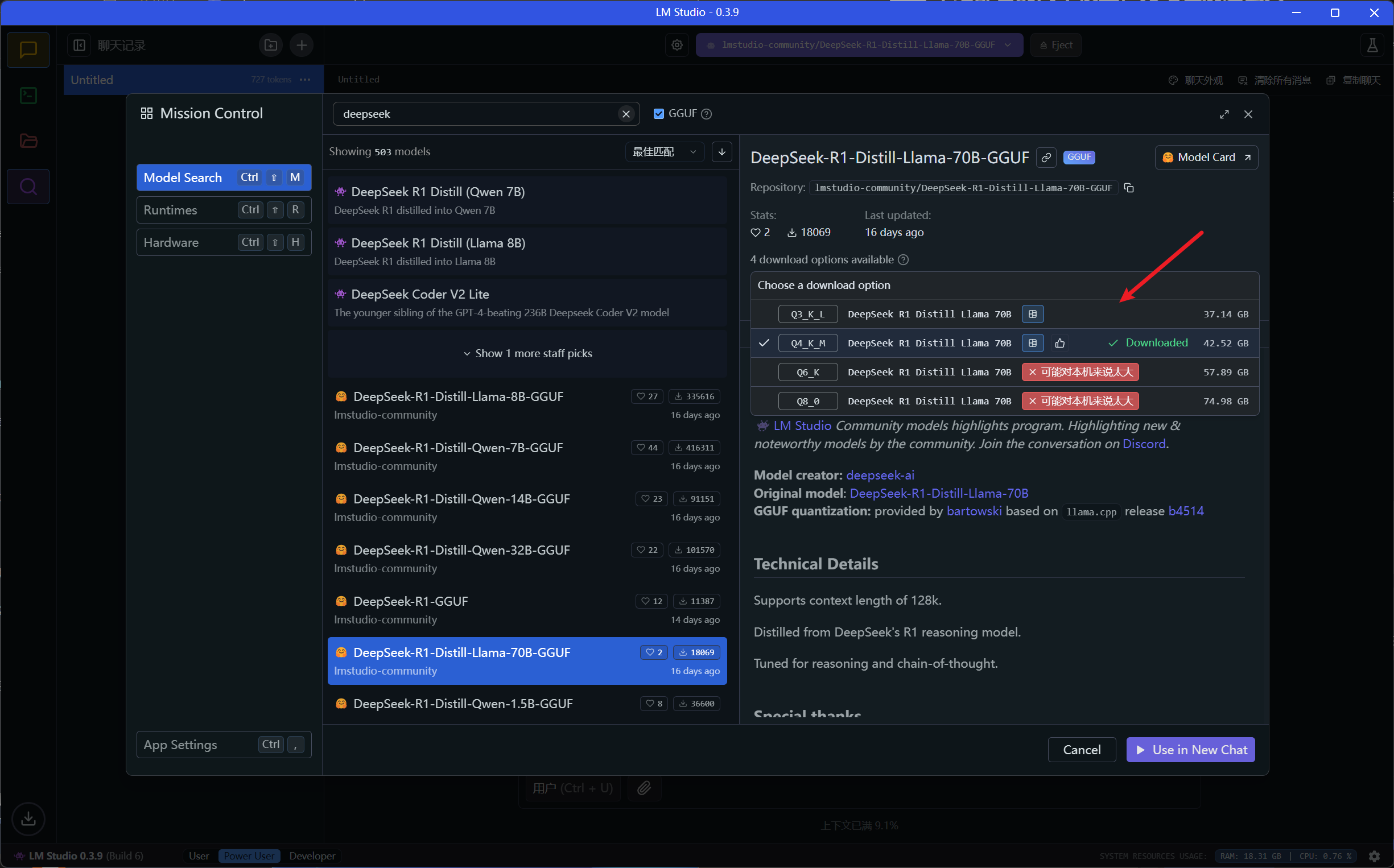The height and width of the screenshot is (868, 1394).
Task: Select DeepSeek-R1-GGUF result
Action: pyautogui.click(x=527, y=610)
